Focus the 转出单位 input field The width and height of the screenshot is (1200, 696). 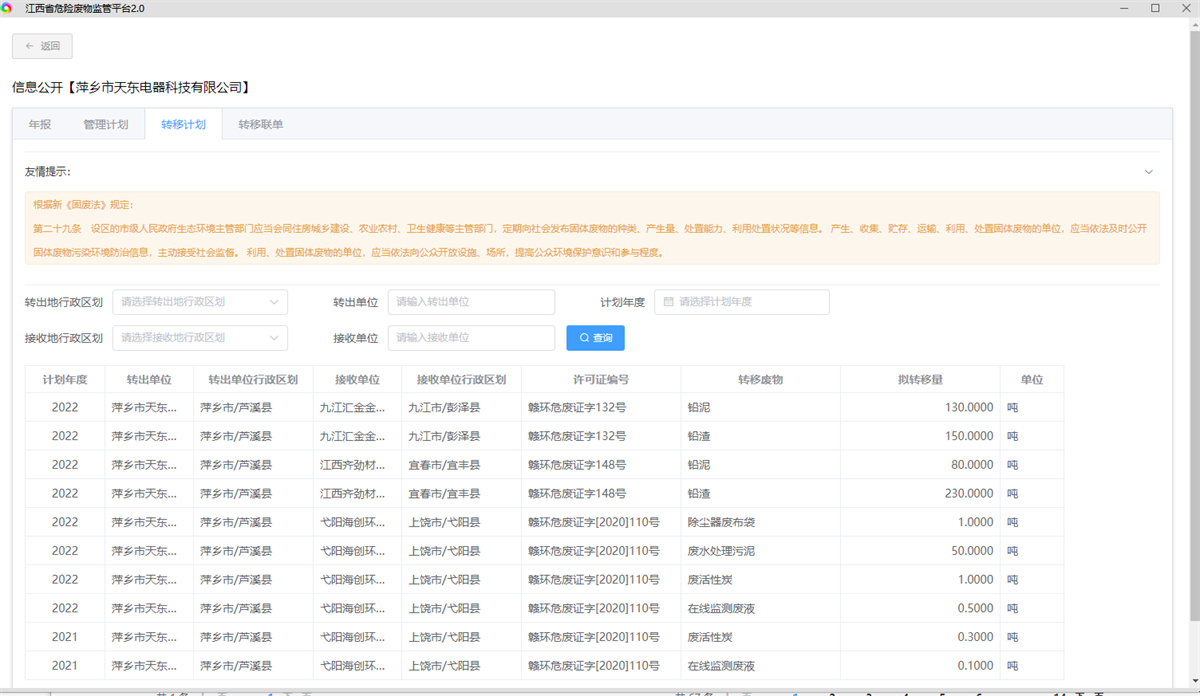471,302
